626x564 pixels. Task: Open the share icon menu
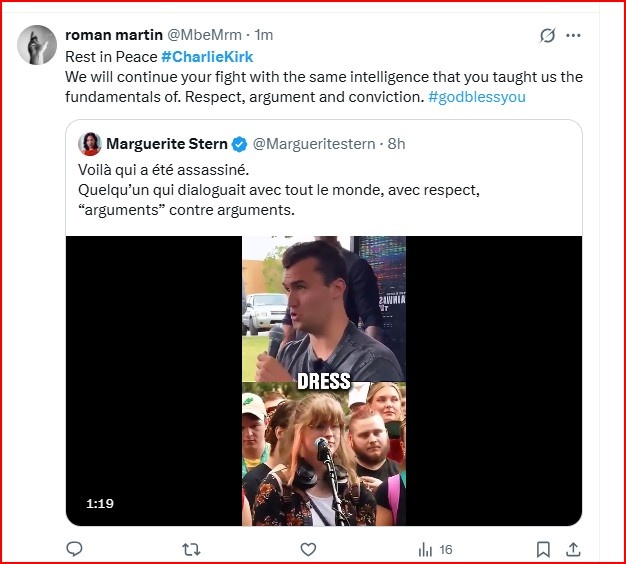pyautogui.click(x=573, y=549)
